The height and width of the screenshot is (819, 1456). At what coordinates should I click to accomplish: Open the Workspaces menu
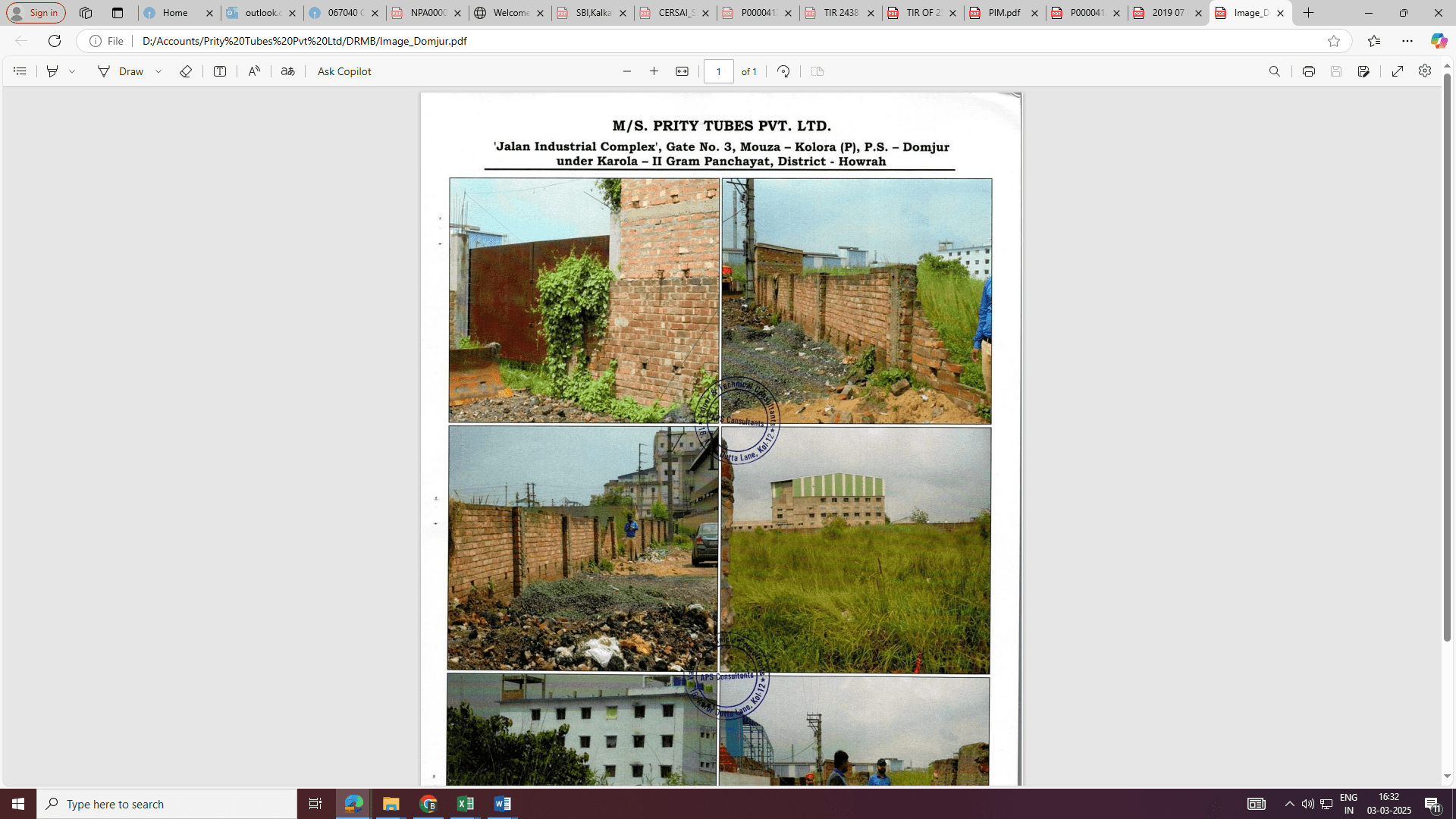(x=86, y=13)
